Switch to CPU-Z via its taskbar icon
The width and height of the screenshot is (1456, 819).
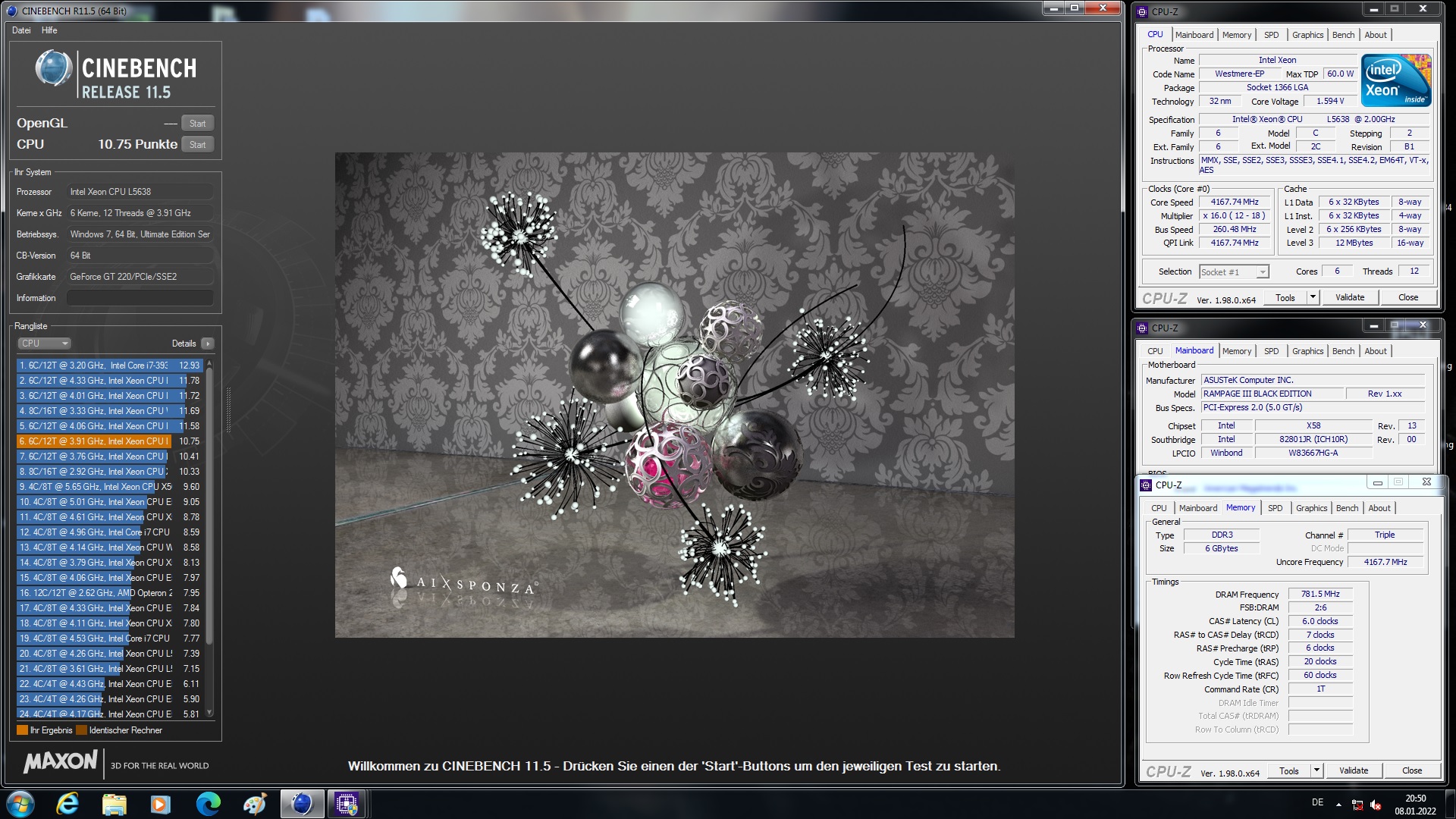tap(347, 804)
